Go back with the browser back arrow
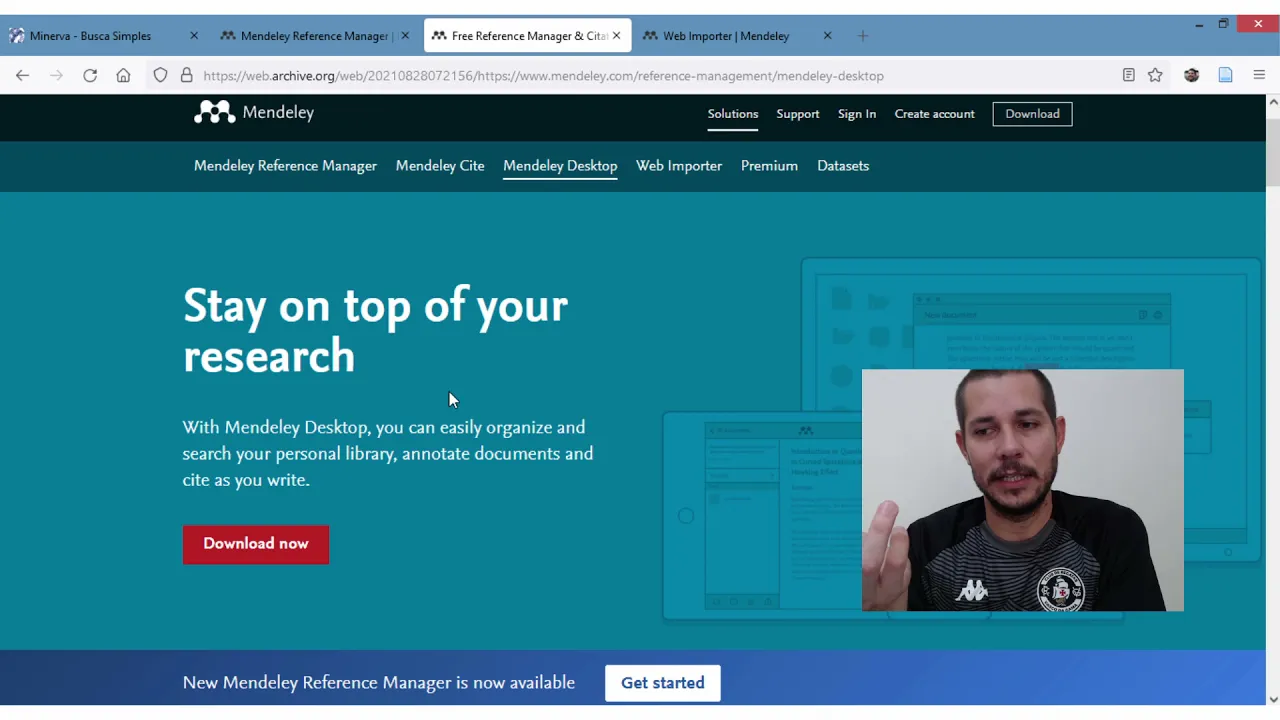1280x720 pixels. pyautogui.click(x=22, y=75)
